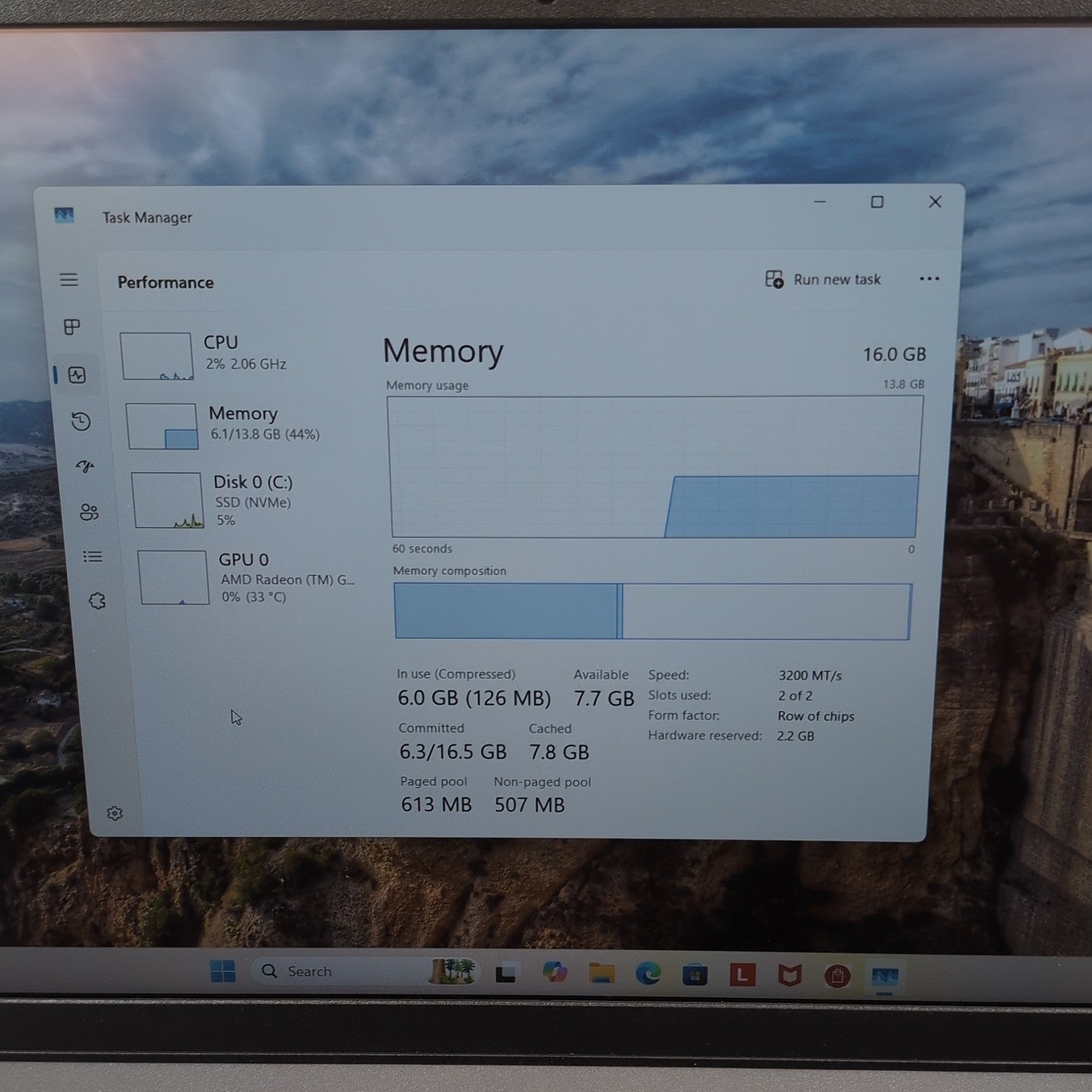Viewport: 1092px width, 1092px height.
Task: Open the Processes page icon
Action: click(x=72, y=327)
